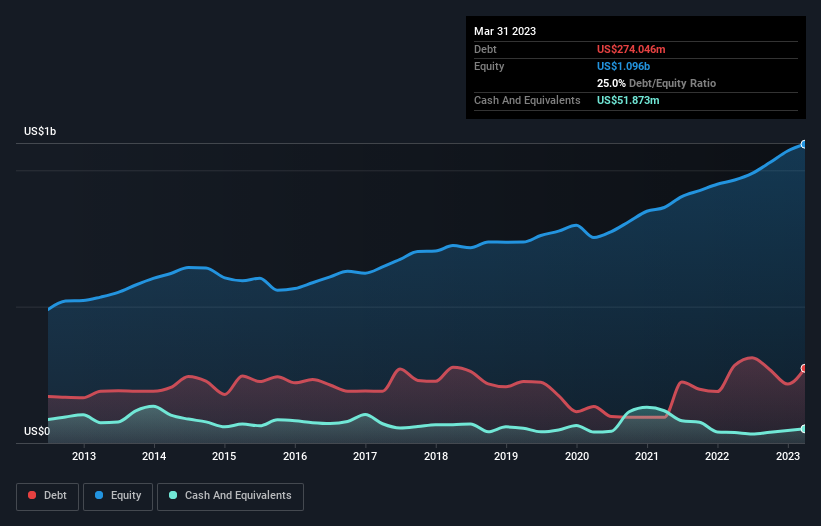Image resolution: width=821 pixels, height=526 pixels.
Task: Toggle the Debt series legend button
Action: [48, 496]
